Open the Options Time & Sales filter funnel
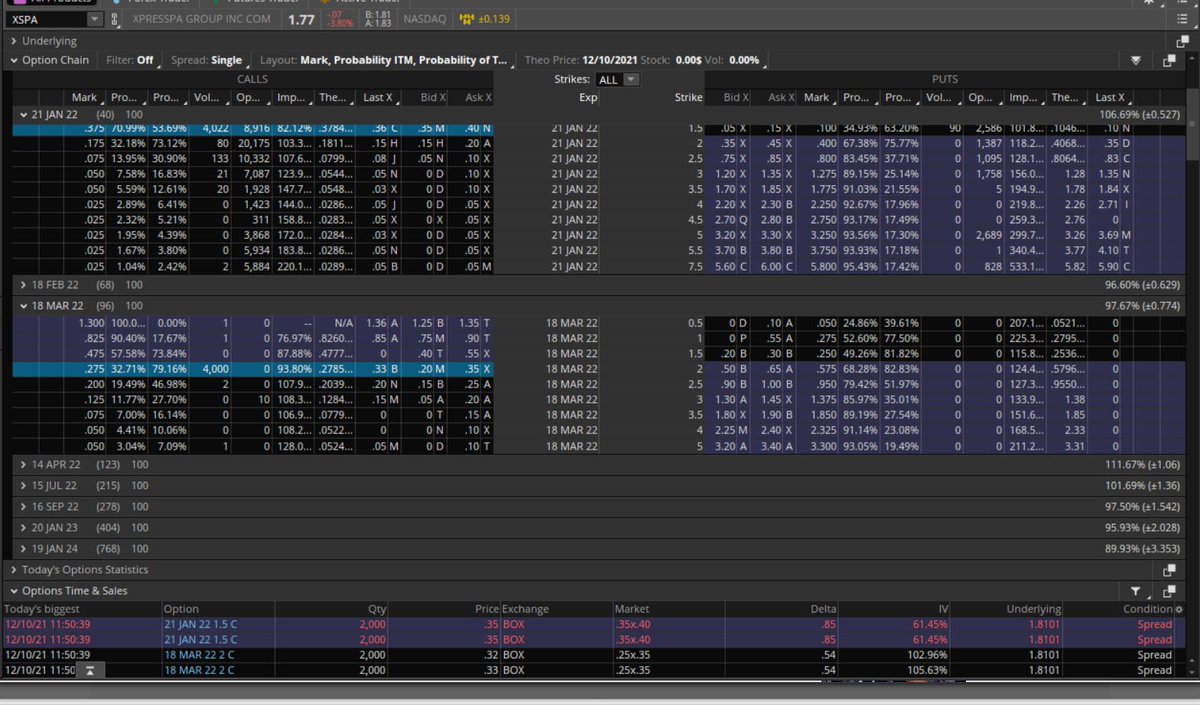The image size is (1200, 705). tap(1136, 591)
